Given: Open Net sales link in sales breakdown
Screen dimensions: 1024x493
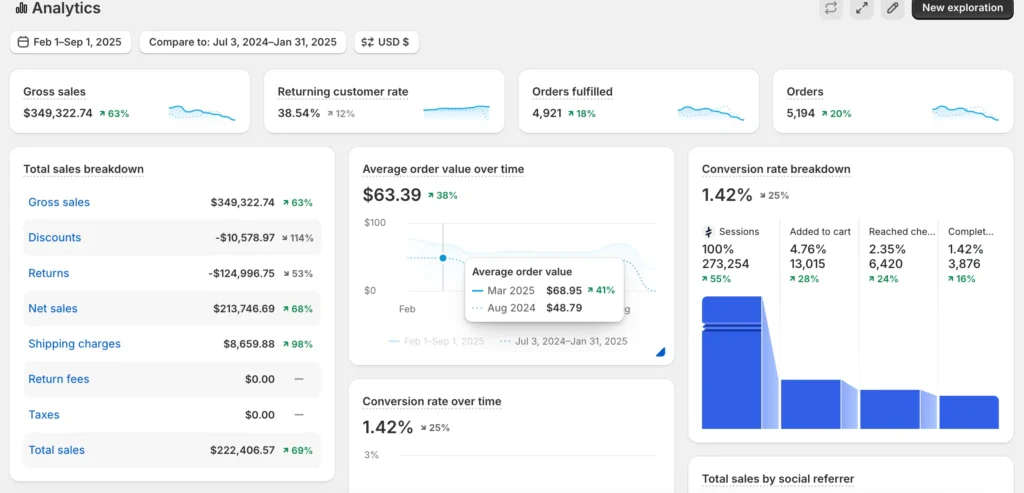Looking at the screenshot, I should (x=53, y=309).
